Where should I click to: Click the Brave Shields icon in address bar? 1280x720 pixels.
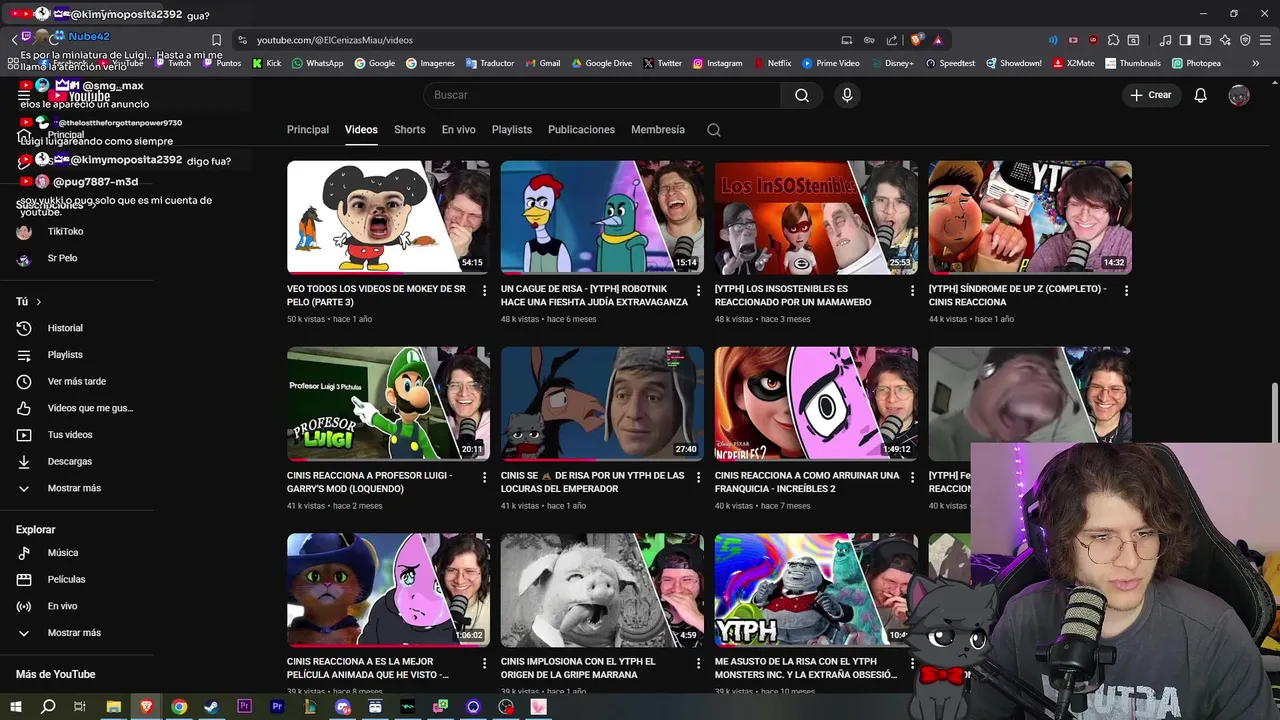(x=916, y=40)
